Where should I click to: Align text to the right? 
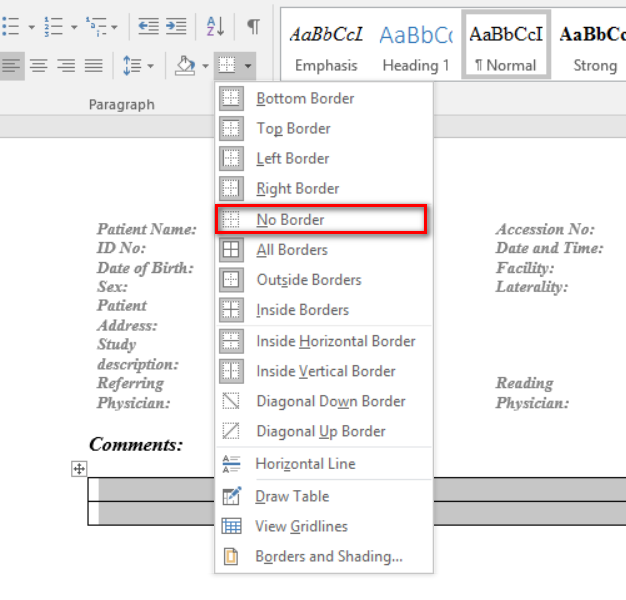[x=66, y=66]
